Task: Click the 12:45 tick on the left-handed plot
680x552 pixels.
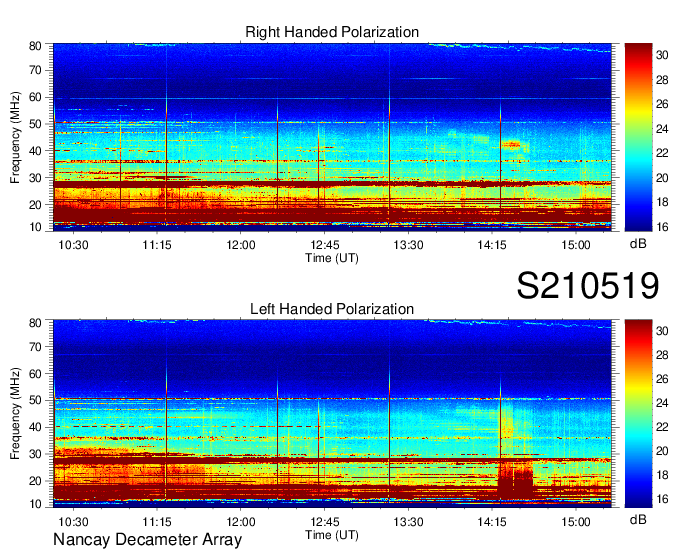Action: click(324, 521)
